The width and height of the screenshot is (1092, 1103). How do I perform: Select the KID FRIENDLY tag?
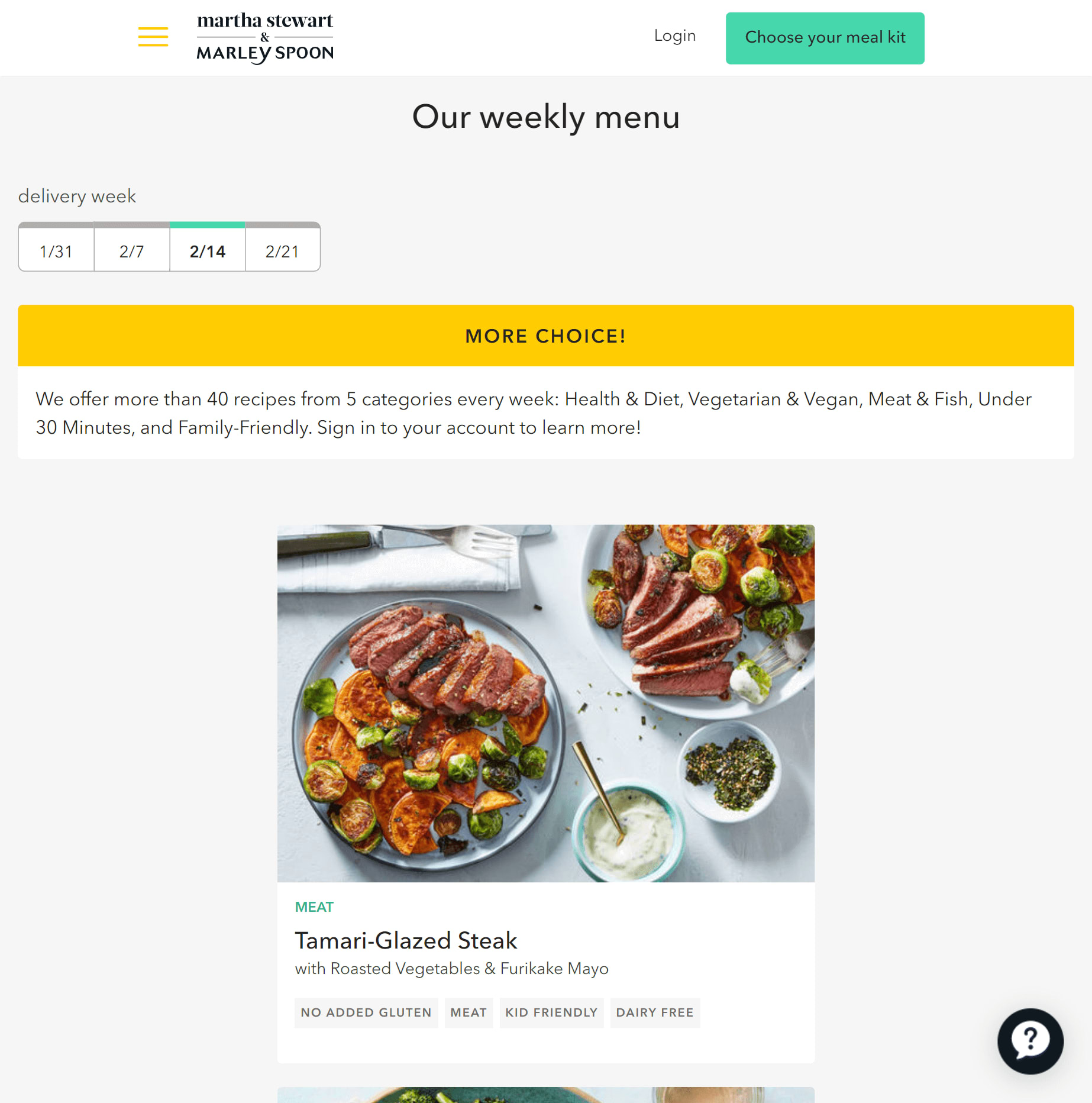(x=551, y=1012)
